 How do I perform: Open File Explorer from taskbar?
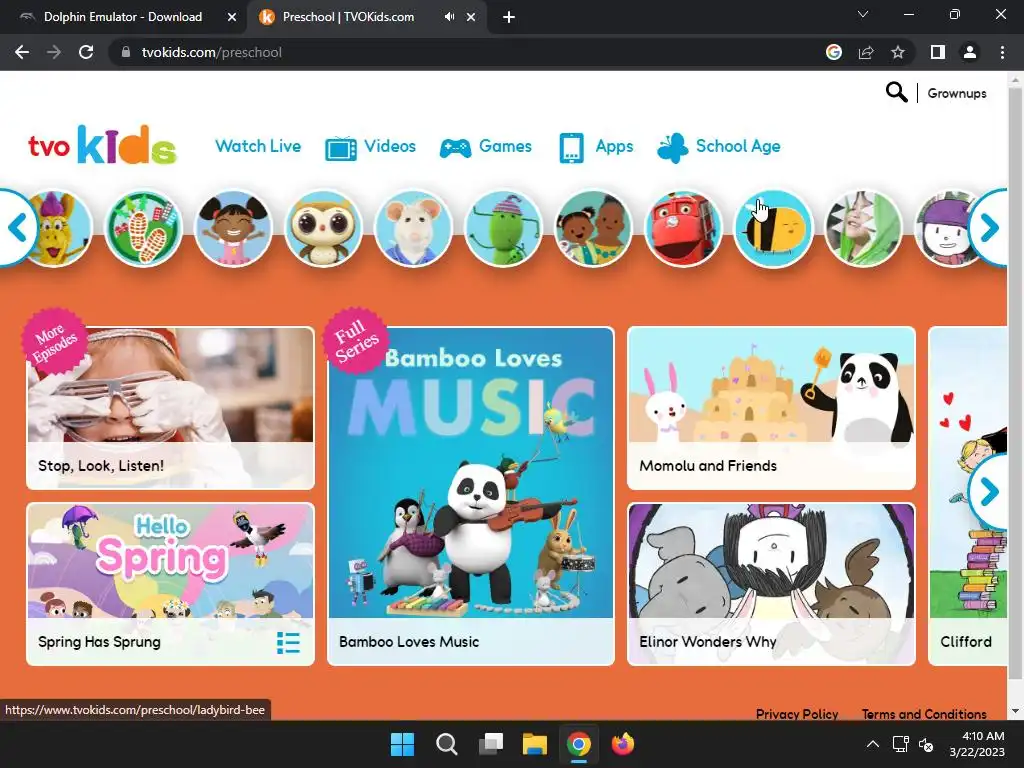(535, 744)
